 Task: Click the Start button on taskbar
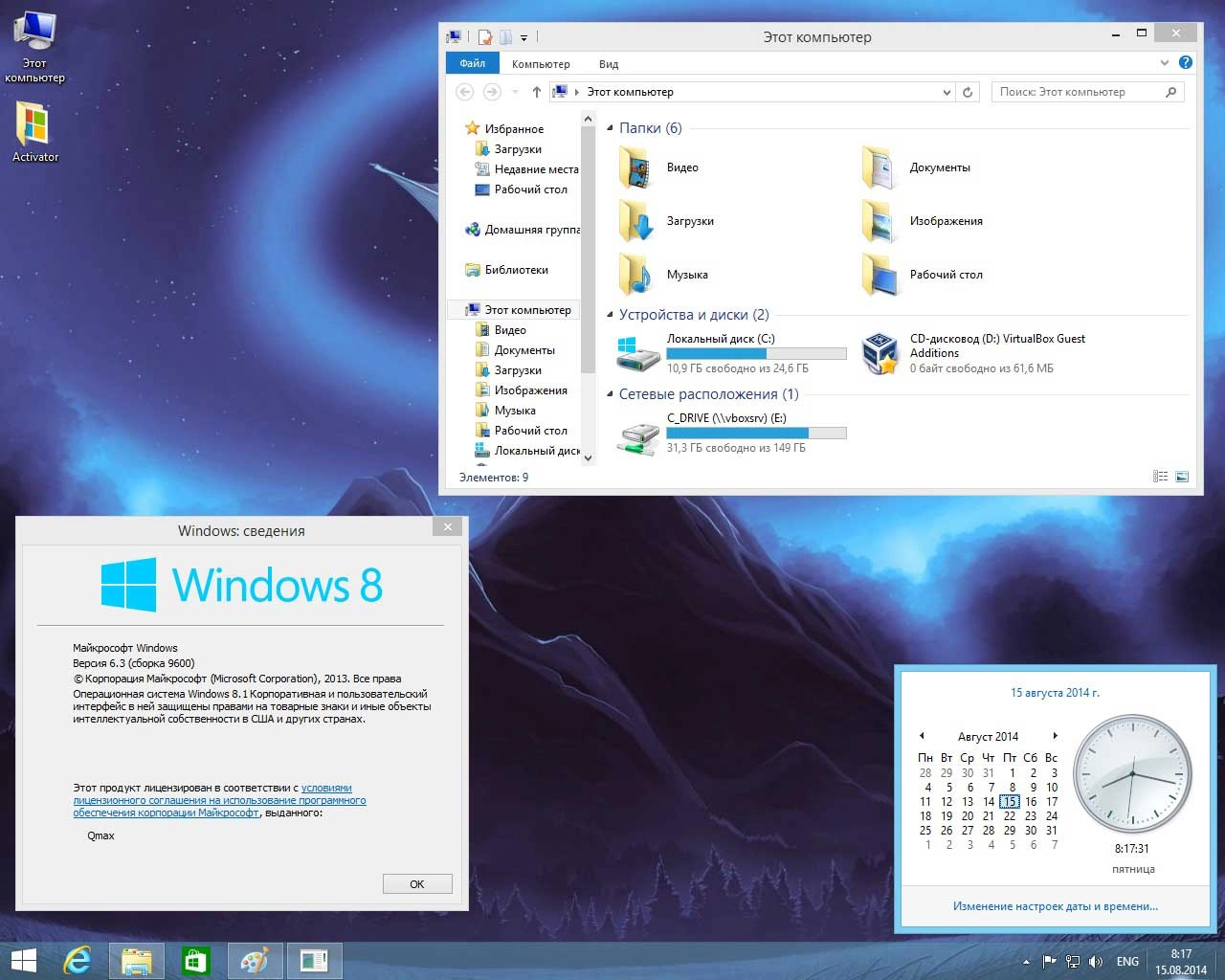pos(23,960)
